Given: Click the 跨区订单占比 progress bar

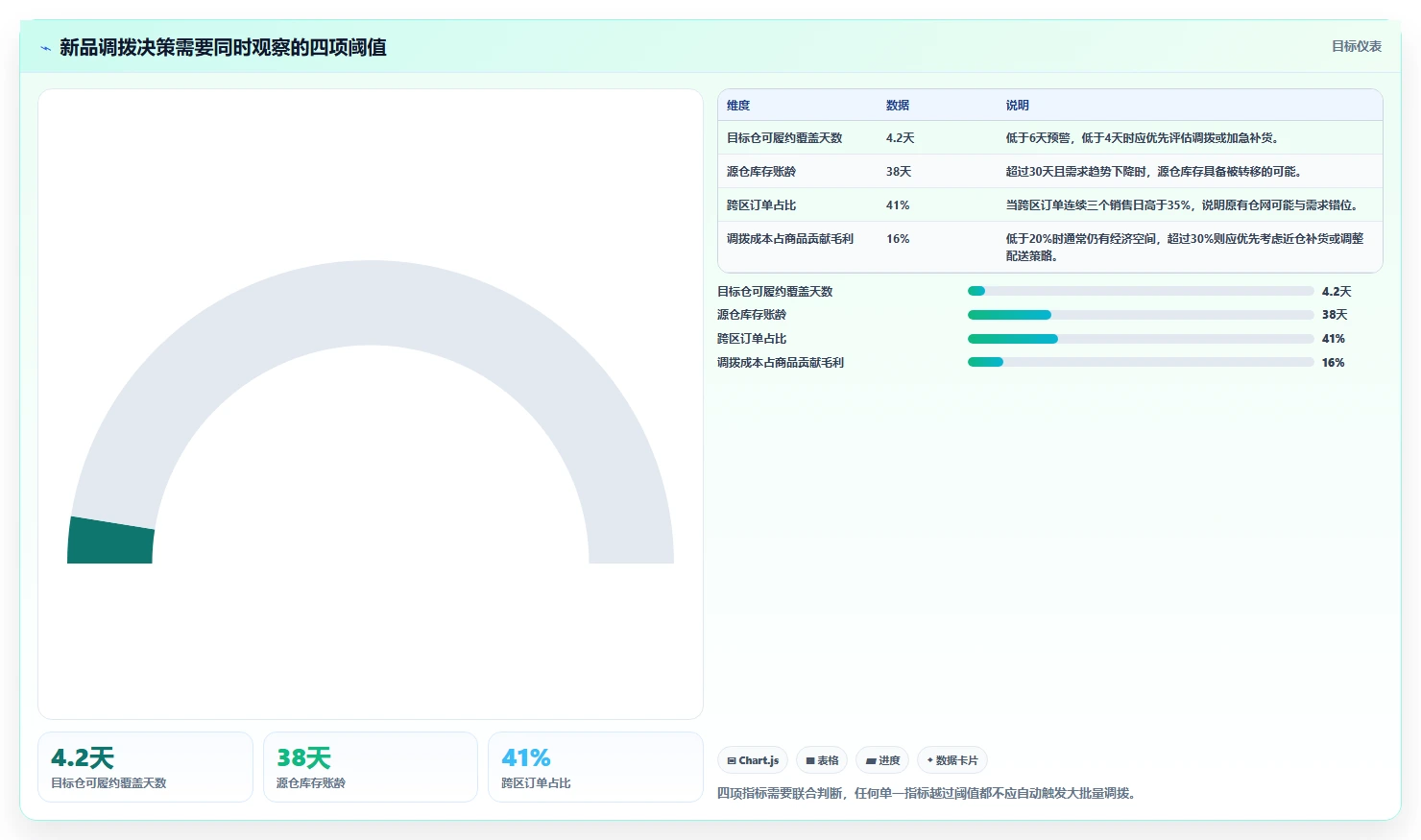Looking at the screenshot, I should pyautogui.click(x=1141, y=339).
